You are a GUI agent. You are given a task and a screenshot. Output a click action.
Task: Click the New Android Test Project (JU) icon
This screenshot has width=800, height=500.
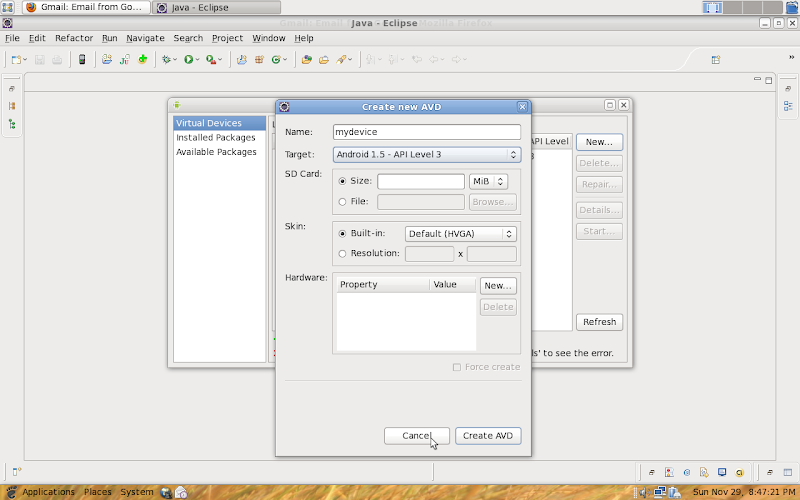coord(124,59)
